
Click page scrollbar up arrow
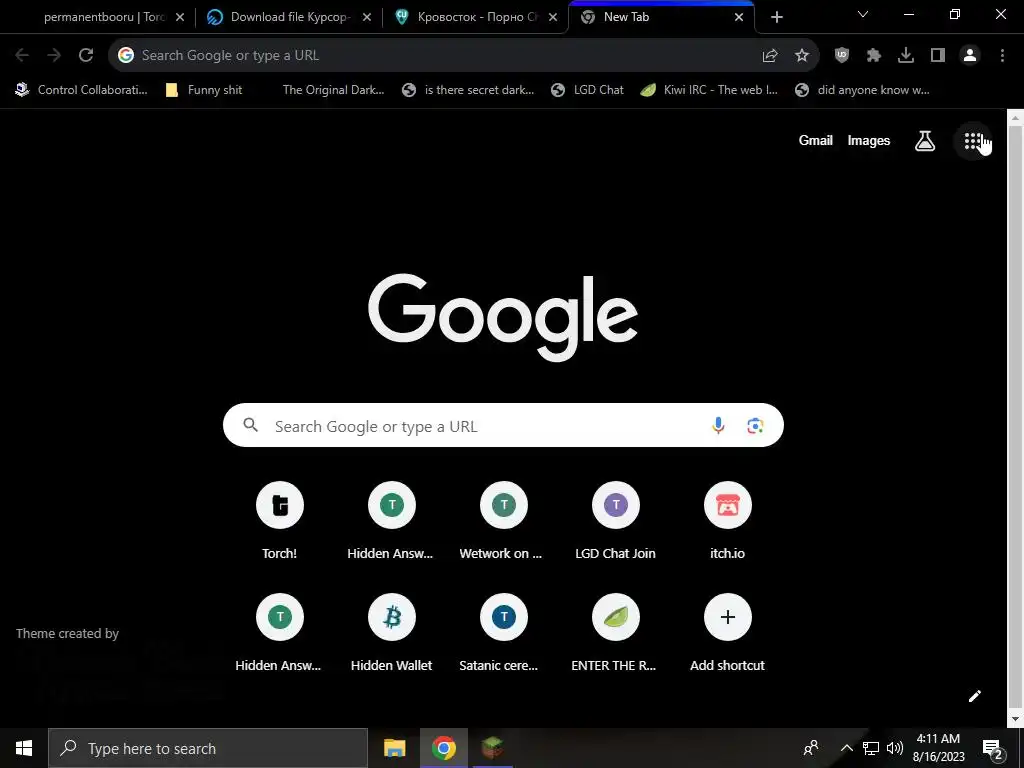click(x=1015, y=118)
